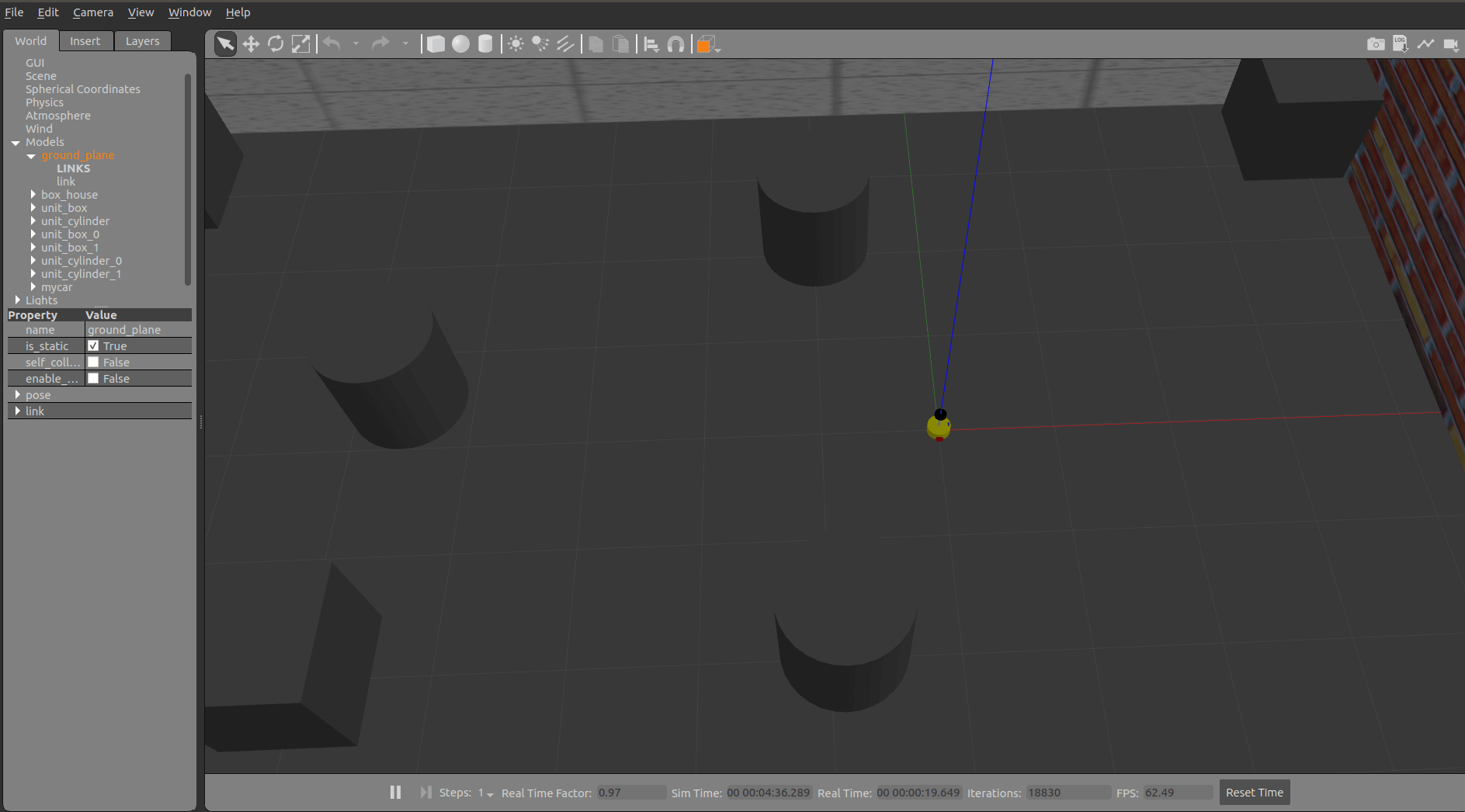The image size is (1465, 812).
Task: Open the Help menu
Action: [x=238, y=12]
